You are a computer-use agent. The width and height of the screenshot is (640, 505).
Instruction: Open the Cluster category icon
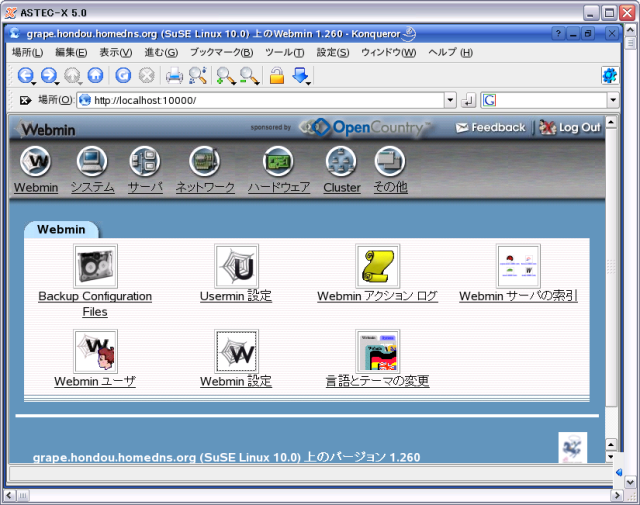[x=341, y=161]
